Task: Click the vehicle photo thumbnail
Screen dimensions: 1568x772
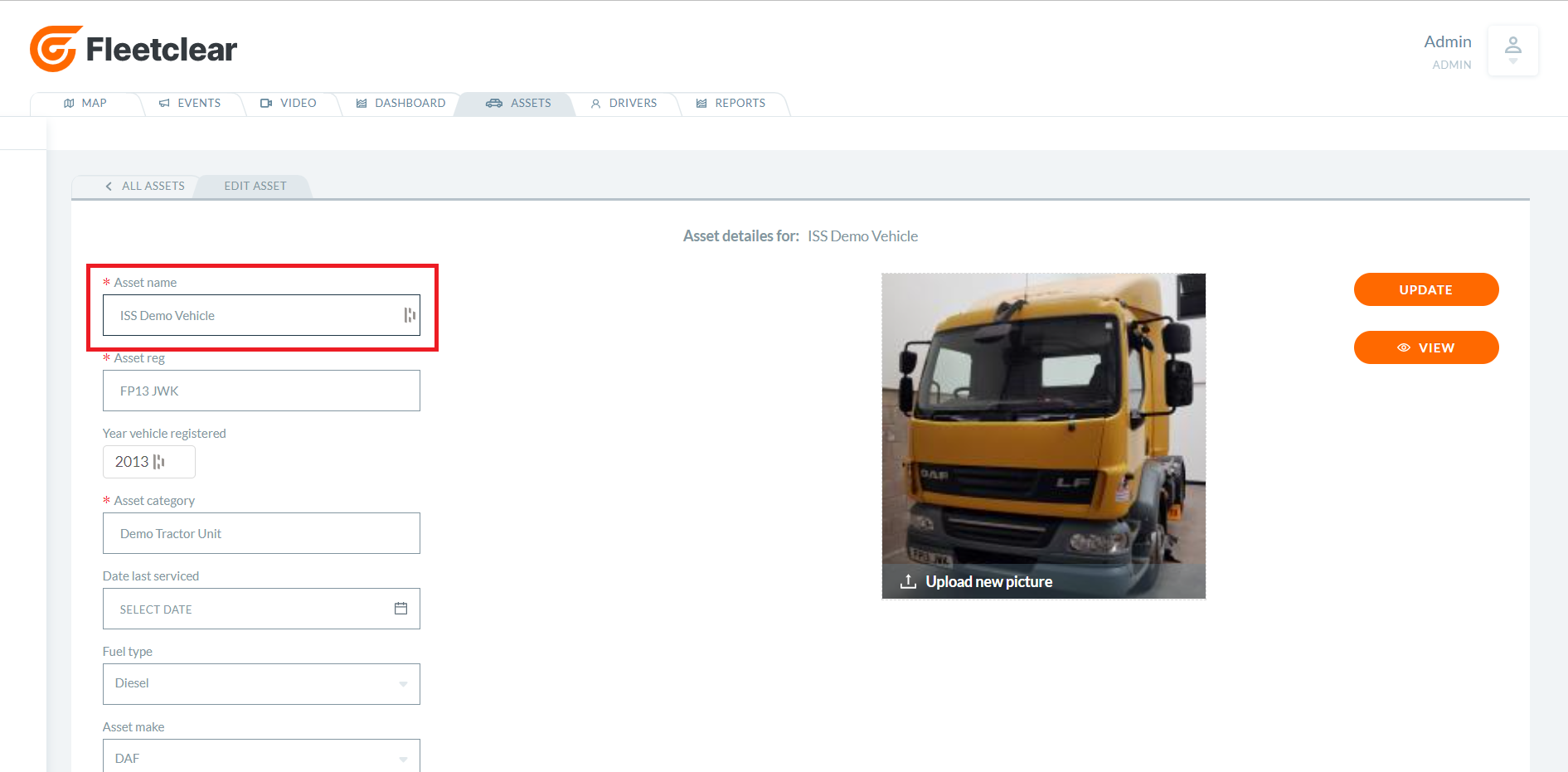Action: coord(1043,415)
